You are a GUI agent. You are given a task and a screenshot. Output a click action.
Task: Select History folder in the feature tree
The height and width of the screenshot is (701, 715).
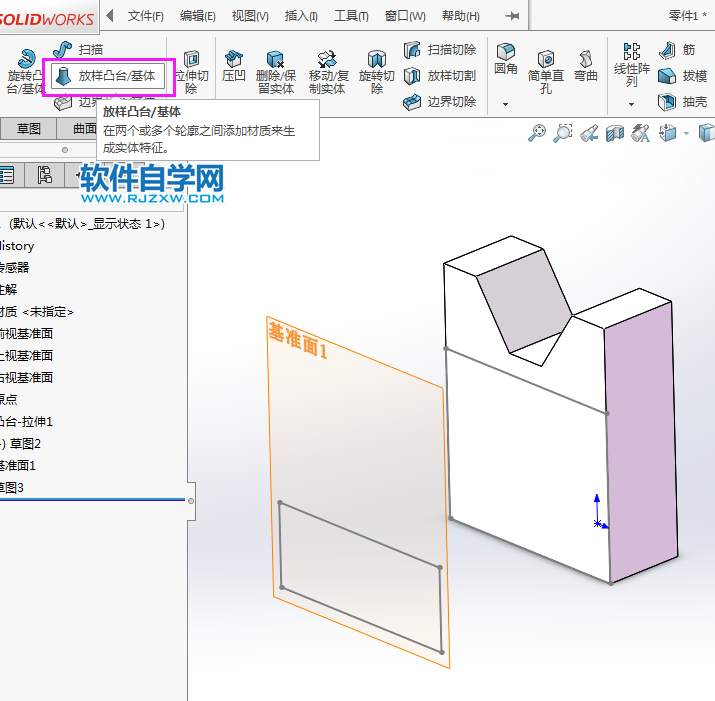[17, 246]
